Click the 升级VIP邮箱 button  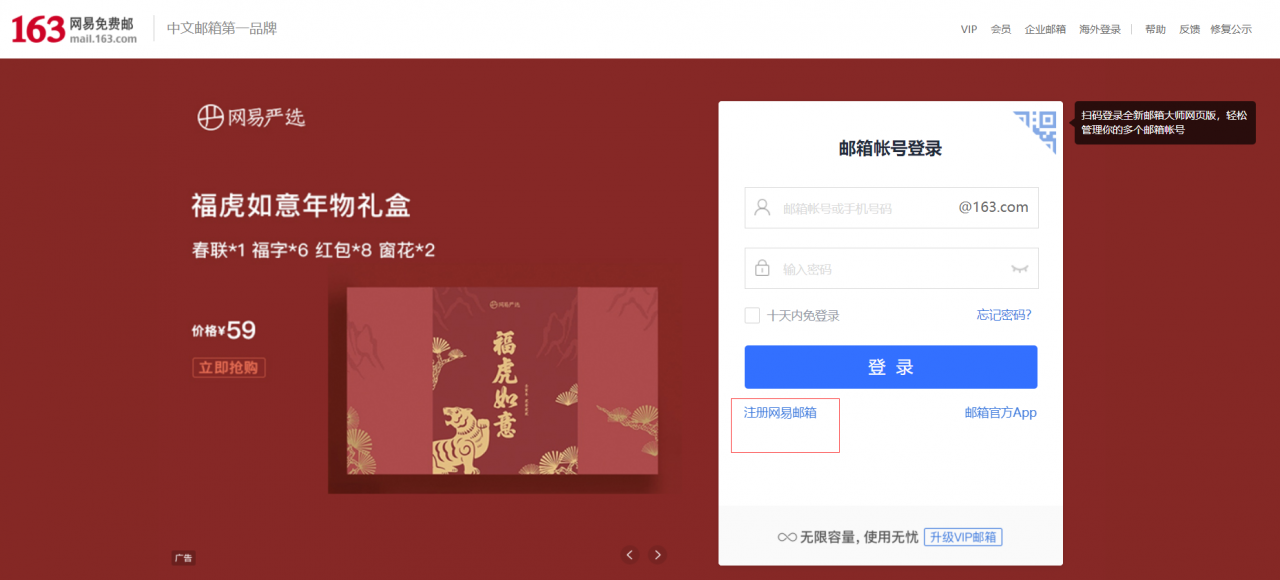point(963,537)
